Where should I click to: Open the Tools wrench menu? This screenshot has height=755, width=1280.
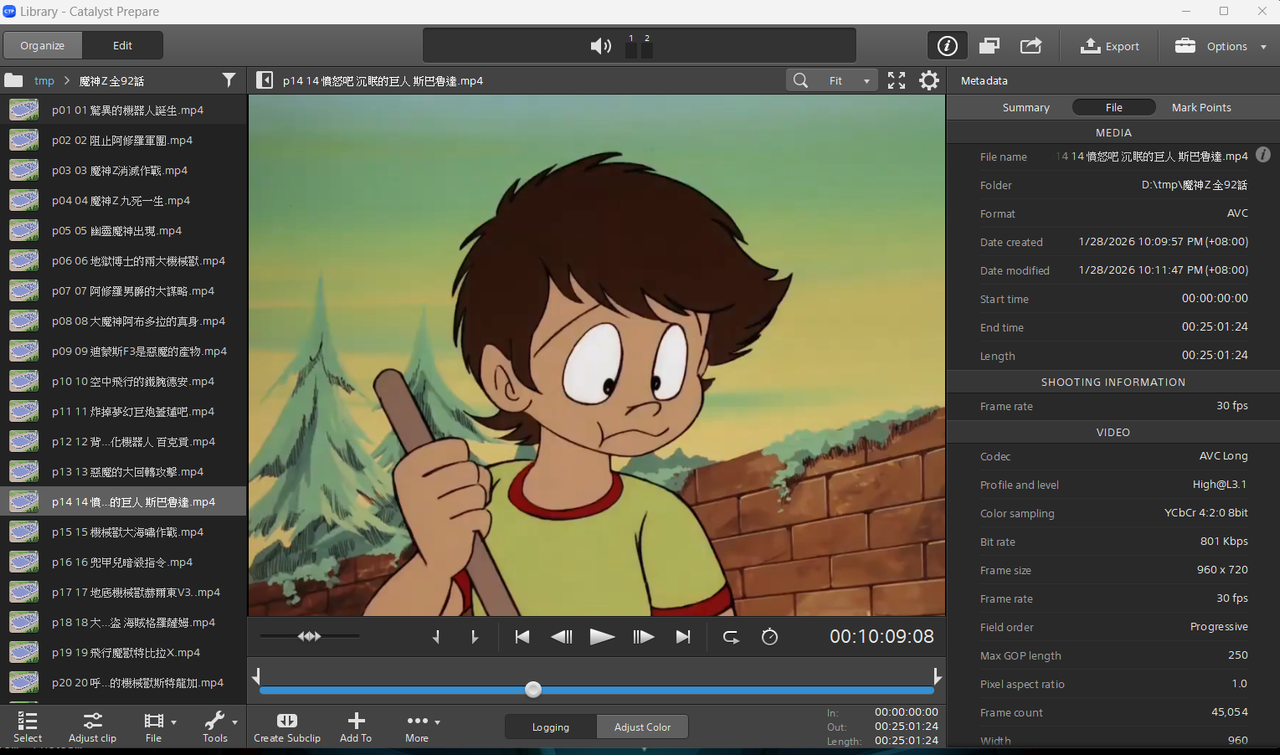click(x=219, y=726)
